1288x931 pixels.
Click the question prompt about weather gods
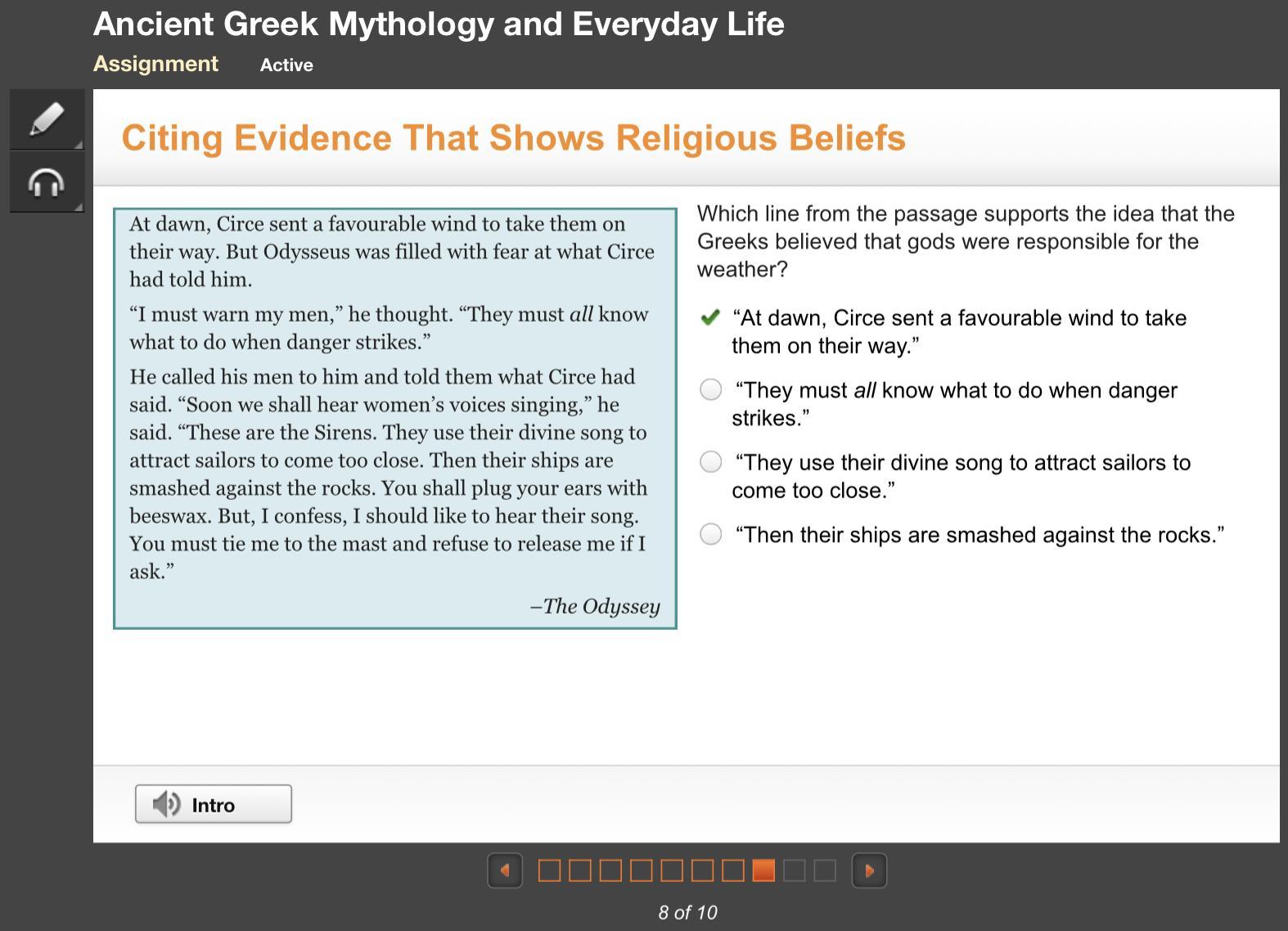tap(966, 241)
